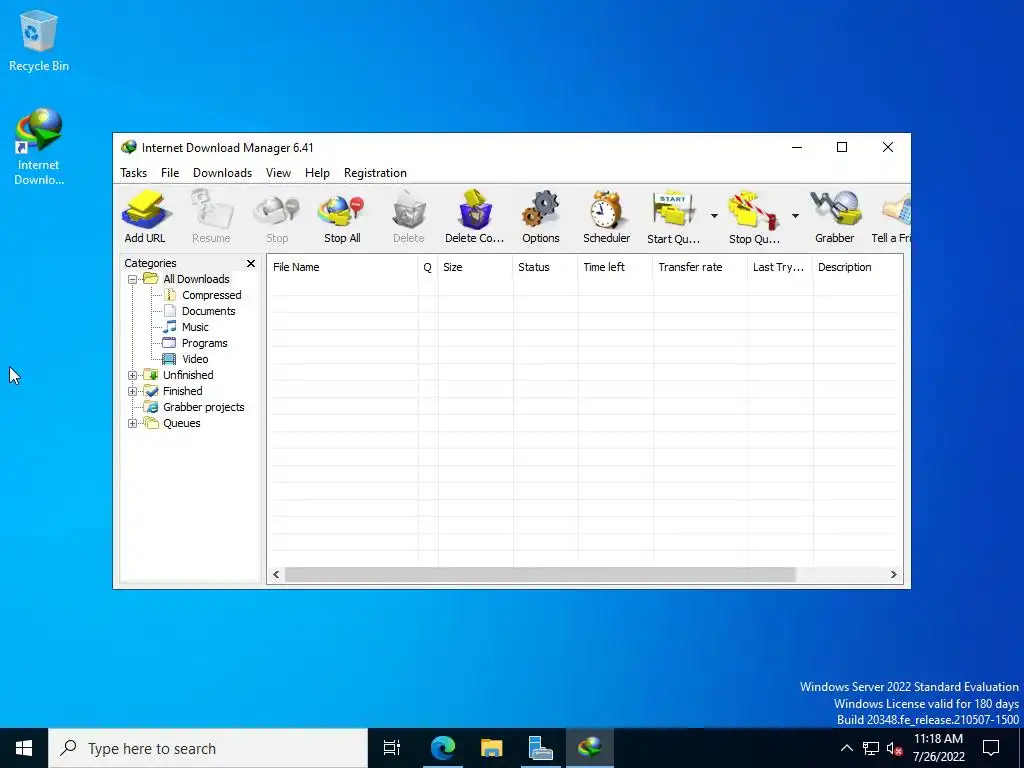This screenshot has height=768, width=1024.
Task: Select the All Downloads category
Action: pos(196,279)
